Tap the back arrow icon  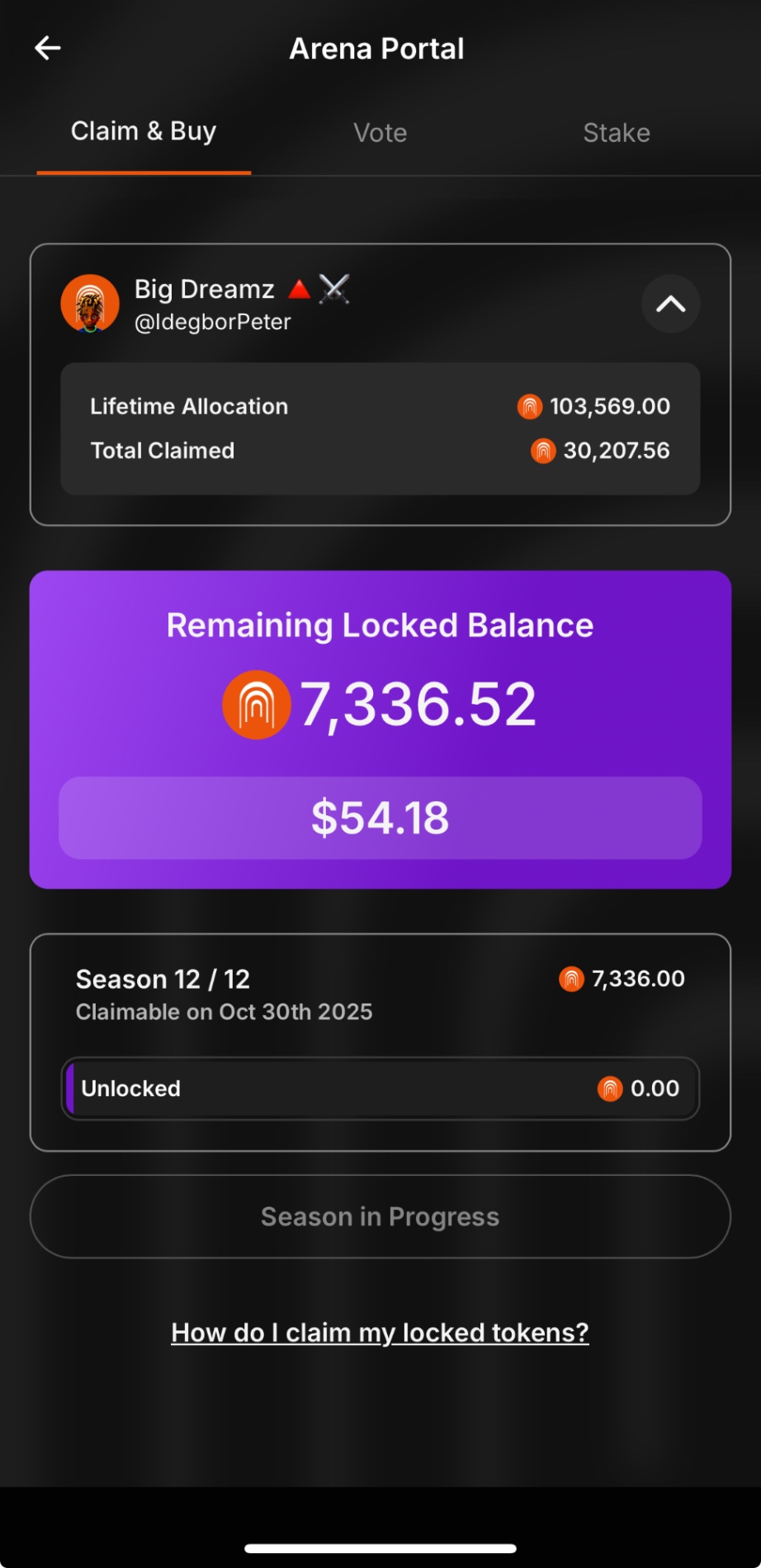click(48, 49)
